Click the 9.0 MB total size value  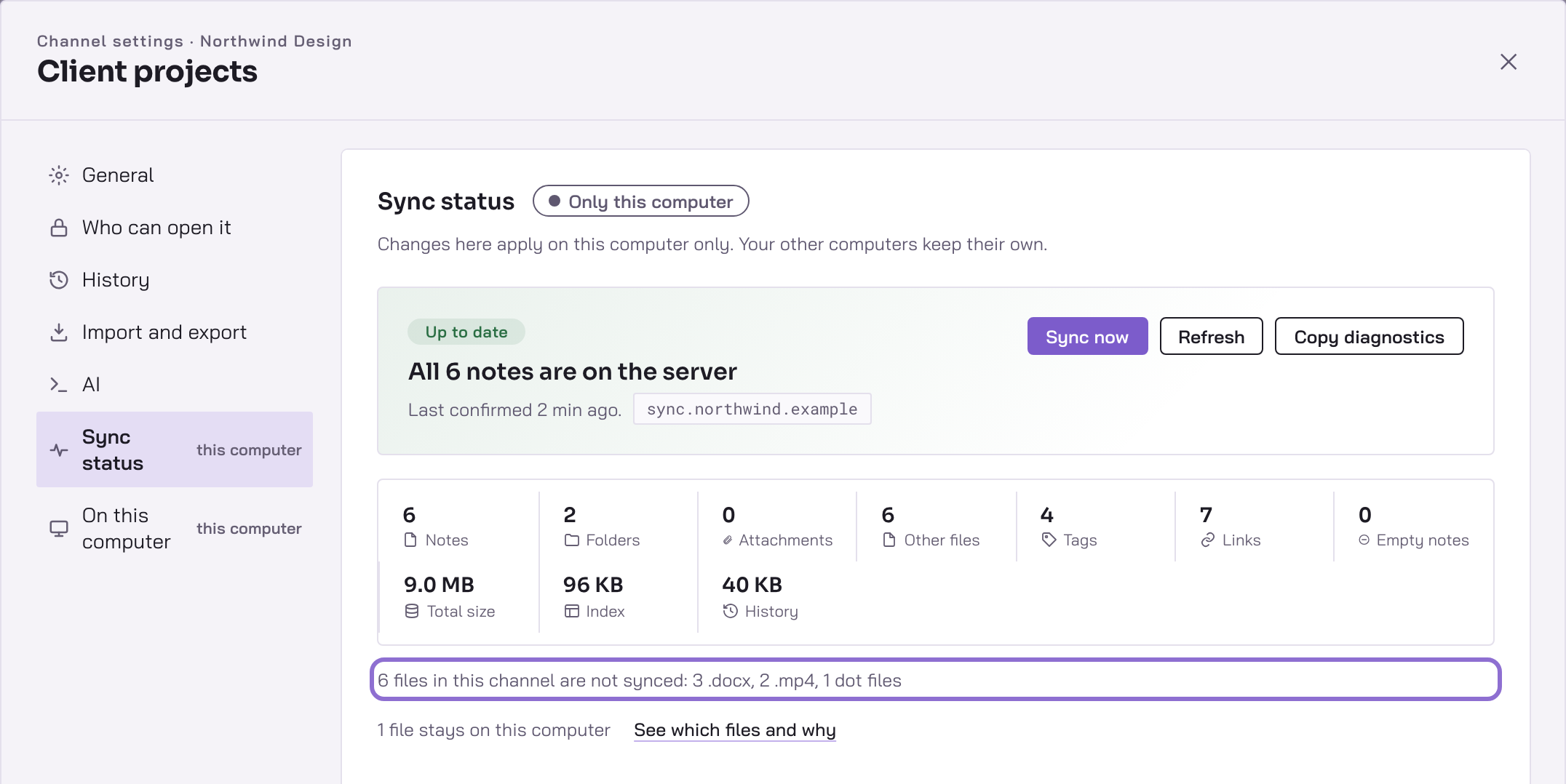(439, 585)
